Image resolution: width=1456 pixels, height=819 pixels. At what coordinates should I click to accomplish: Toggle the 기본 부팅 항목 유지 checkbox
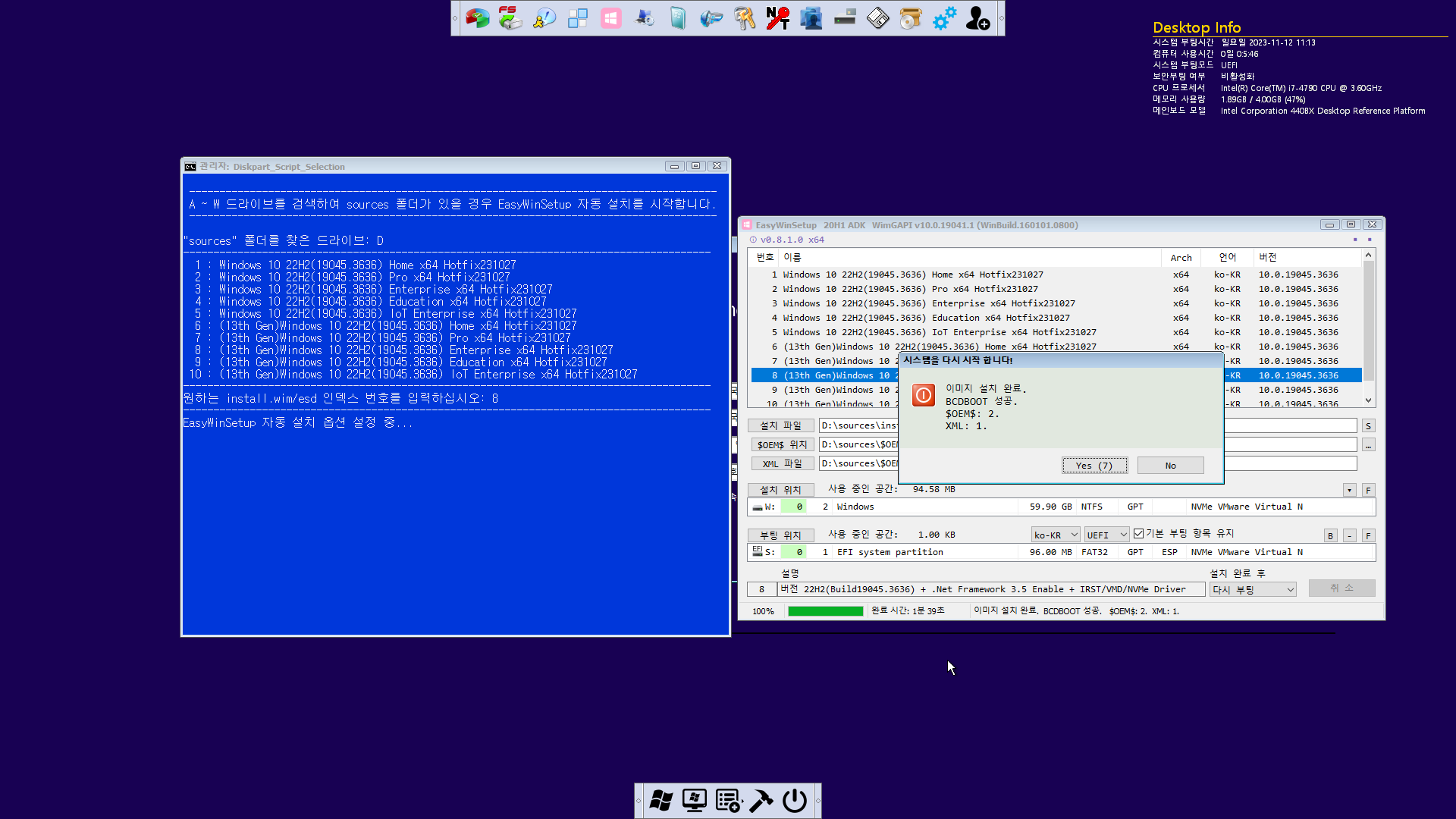[x=1138, y=534]
